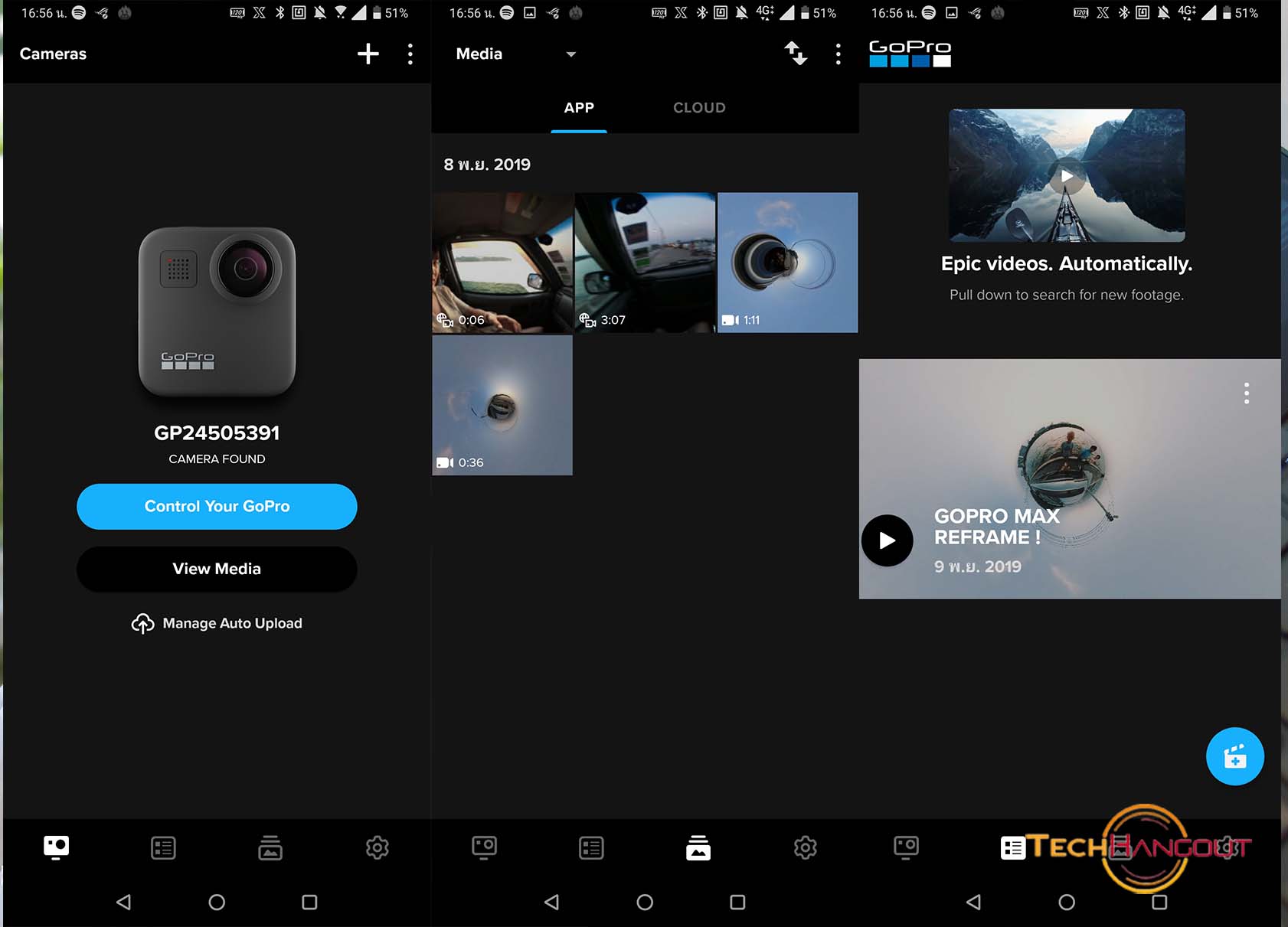Viewport: 1288px width, 927px height.
Task: Open stories list tab in Media screen bottom bar
Action: click(591, 847)
